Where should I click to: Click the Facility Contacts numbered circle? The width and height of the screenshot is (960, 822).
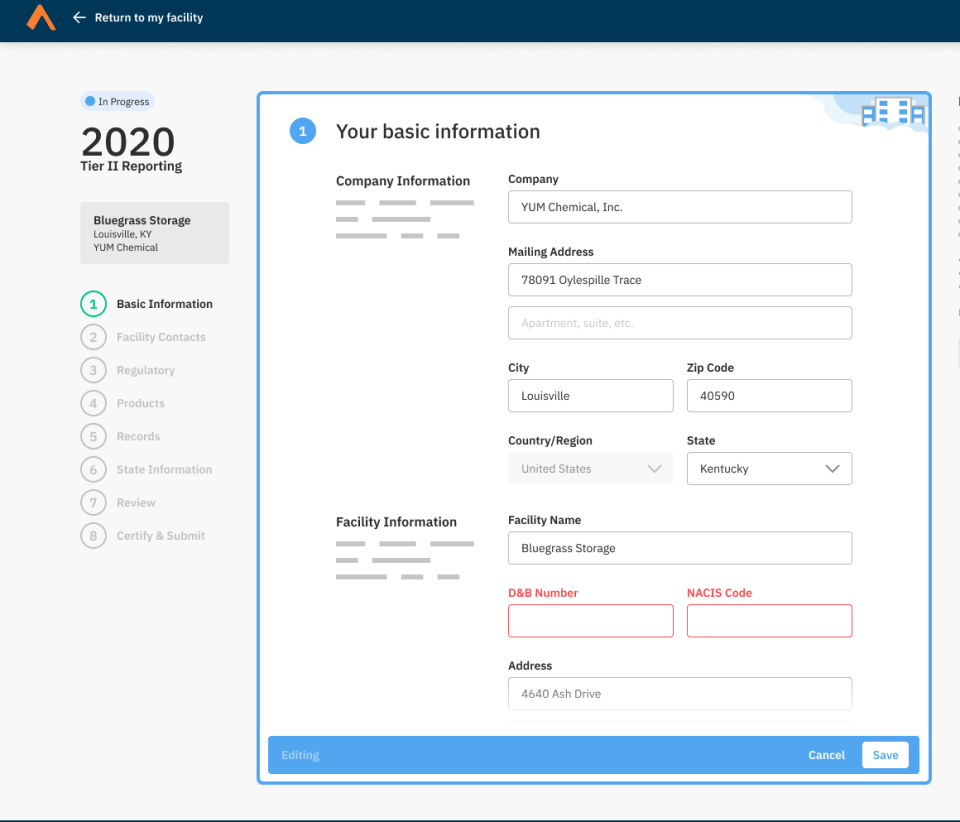94,337
